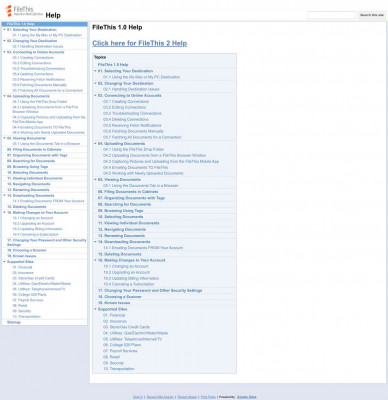388x400 pixels.
Task: Open sidebar item 18. Choosing a Scanner
Action: 27,250
